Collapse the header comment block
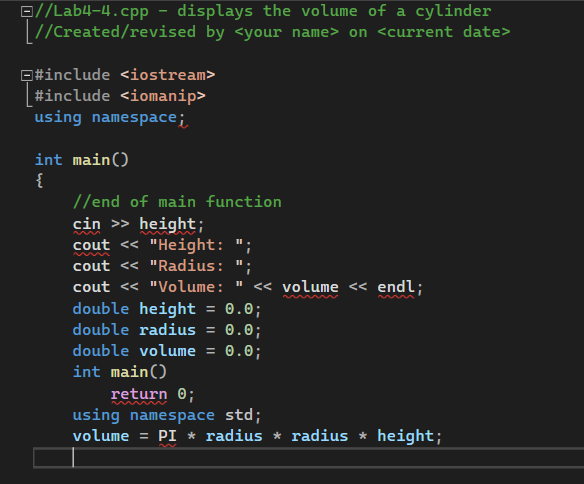 (x=26, y=11)
